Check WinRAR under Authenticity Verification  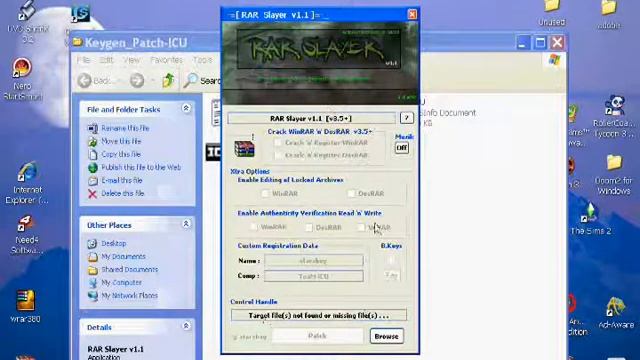[254, 227]
